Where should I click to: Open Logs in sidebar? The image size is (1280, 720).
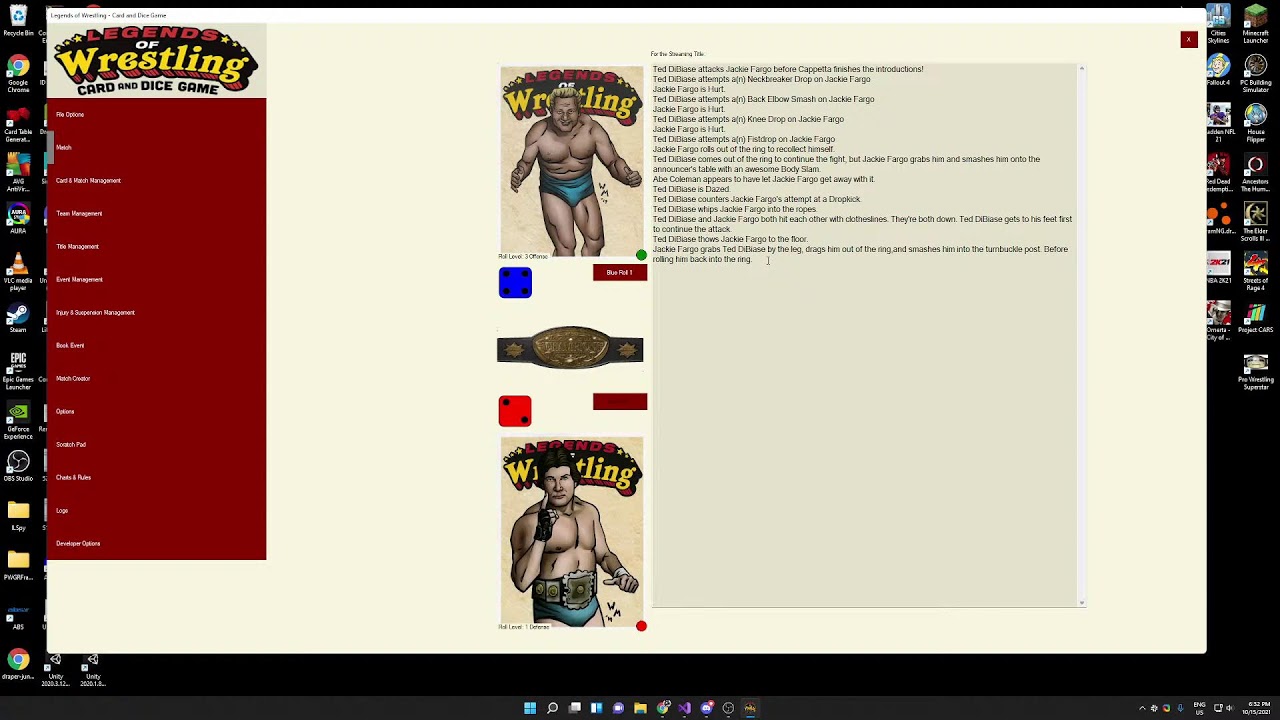click(x=62, y=511)
